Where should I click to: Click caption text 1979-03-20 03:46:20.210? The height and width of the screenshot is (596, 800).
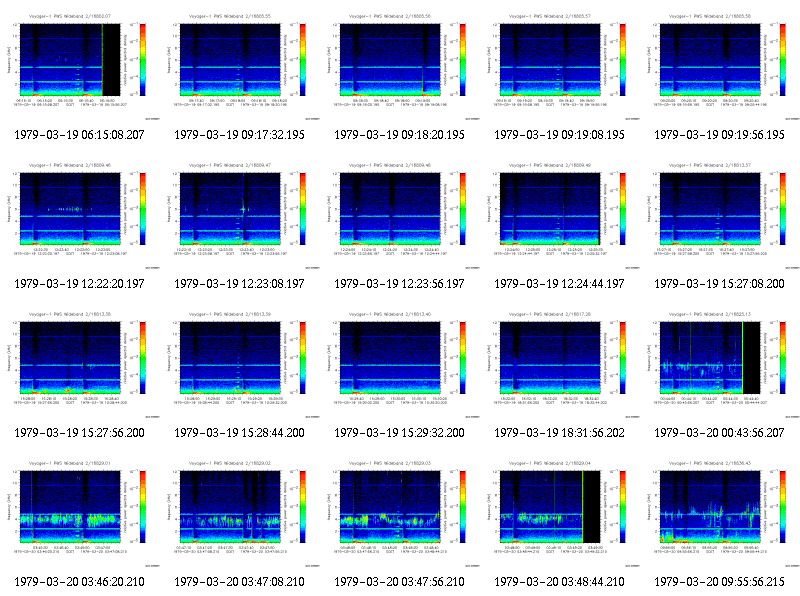[x=79, y=582]
